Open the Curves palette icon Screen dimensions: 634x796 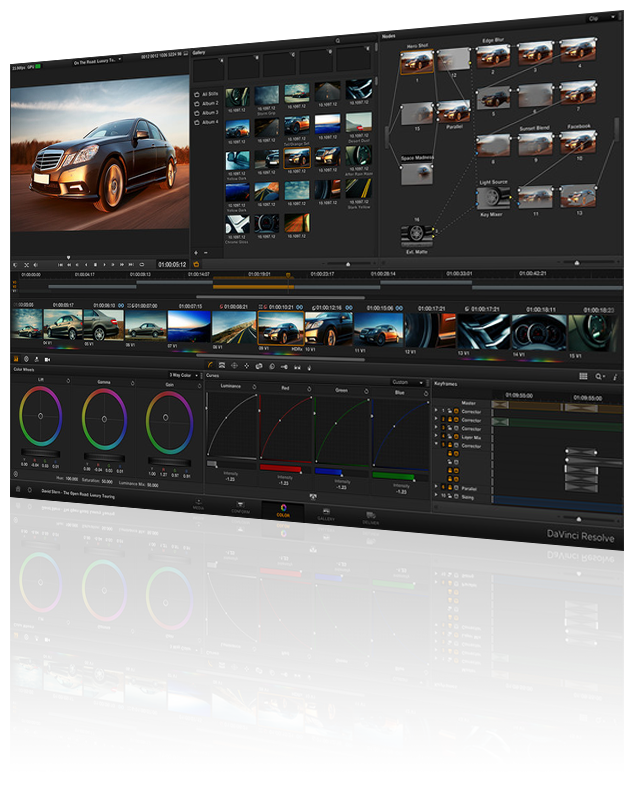[211, 364]
